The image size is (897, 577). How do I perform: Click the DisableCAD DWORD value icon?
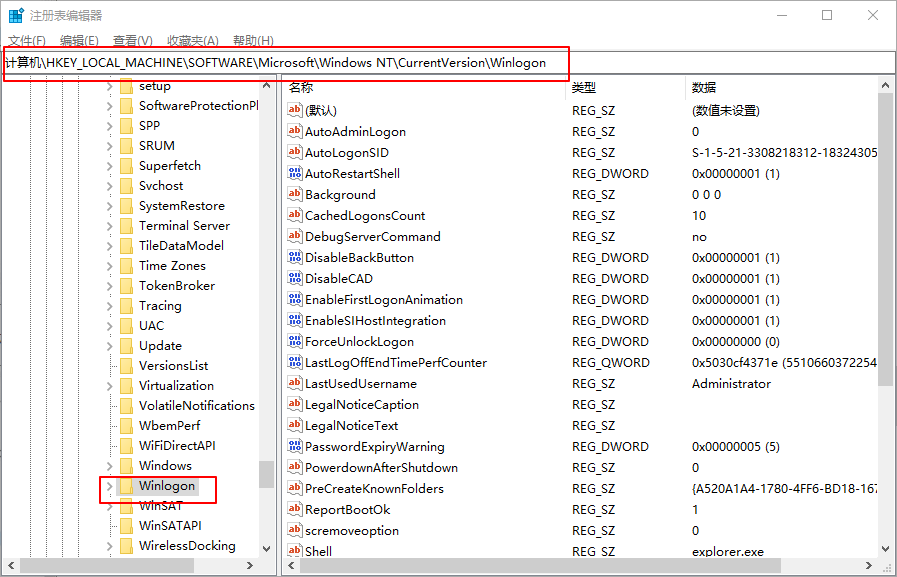click(x=295, y=278)
